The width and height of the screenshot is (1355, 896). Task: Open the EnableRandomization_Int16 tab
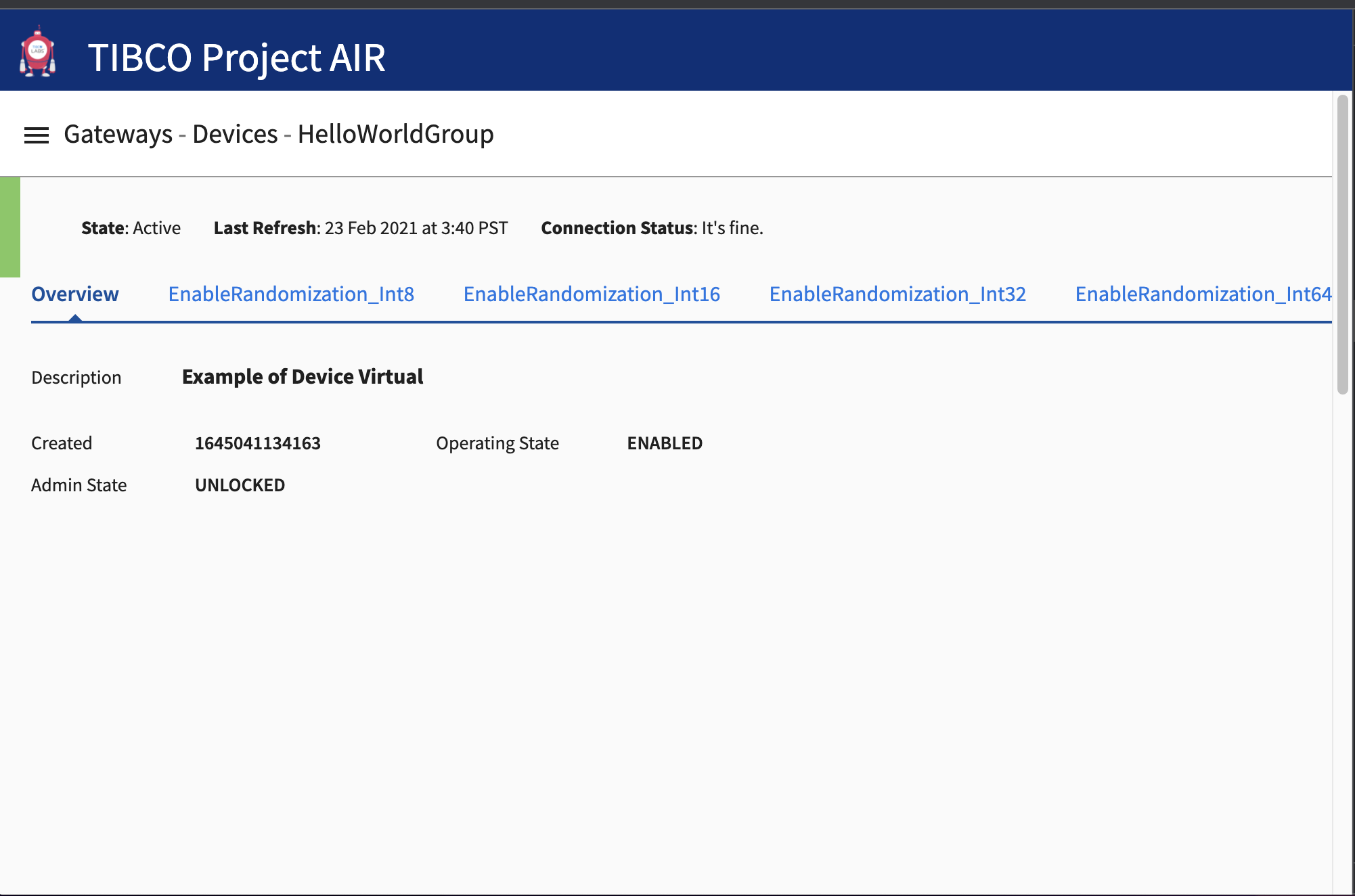point(592,294)
